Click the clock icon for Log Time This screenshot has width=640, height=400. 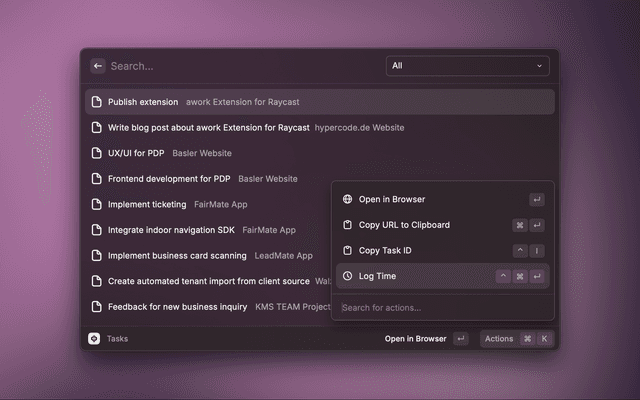(x=347, y=276)
